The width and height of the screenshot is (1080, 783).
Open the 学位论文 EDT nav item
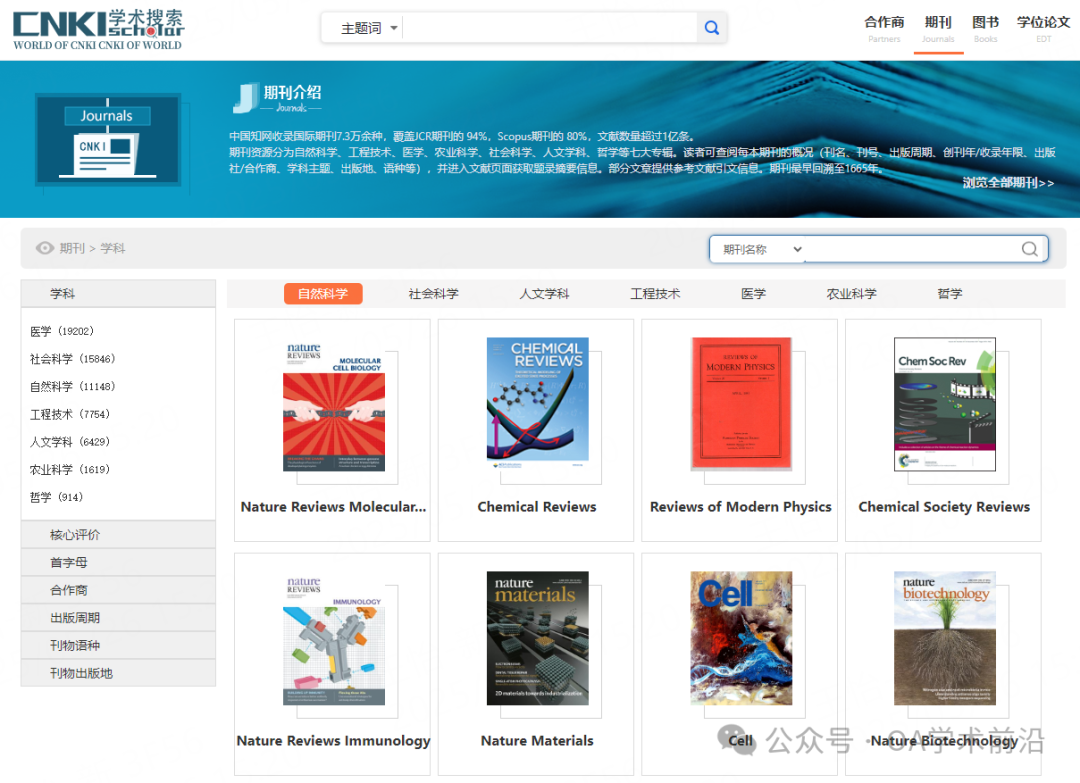pyautogui.click(x=1043, y=29)
